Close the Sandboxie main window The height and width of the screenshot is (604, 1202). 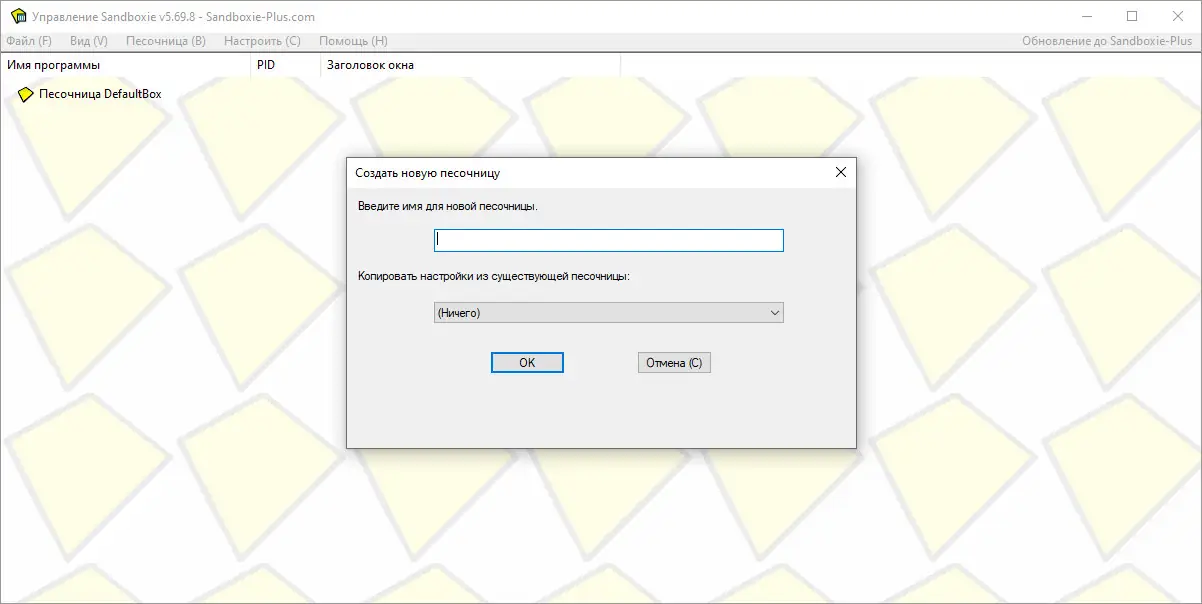click(1178, 16)
